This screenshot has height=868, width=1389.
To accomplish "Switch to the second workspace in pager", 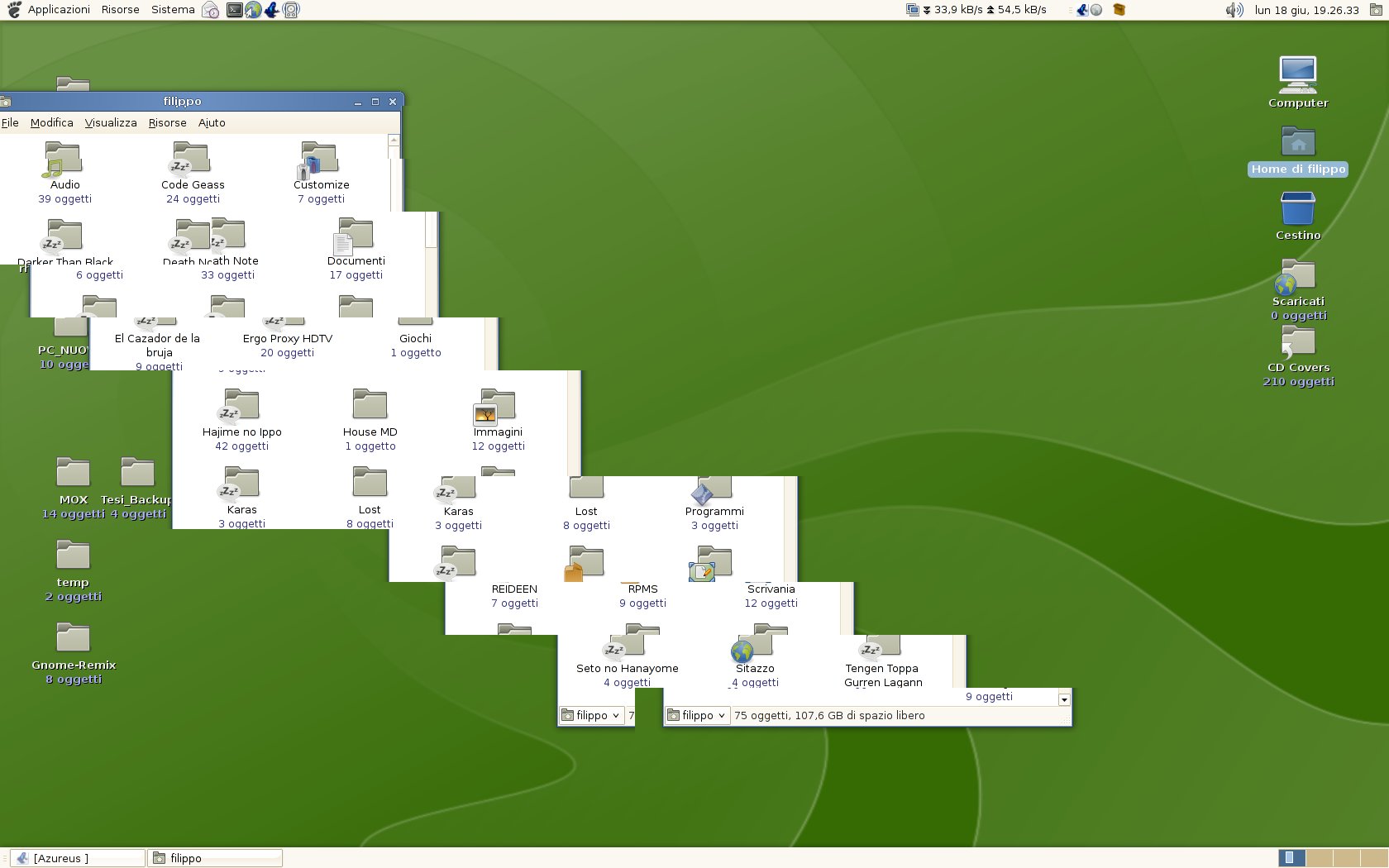I will pos(1320,858).
